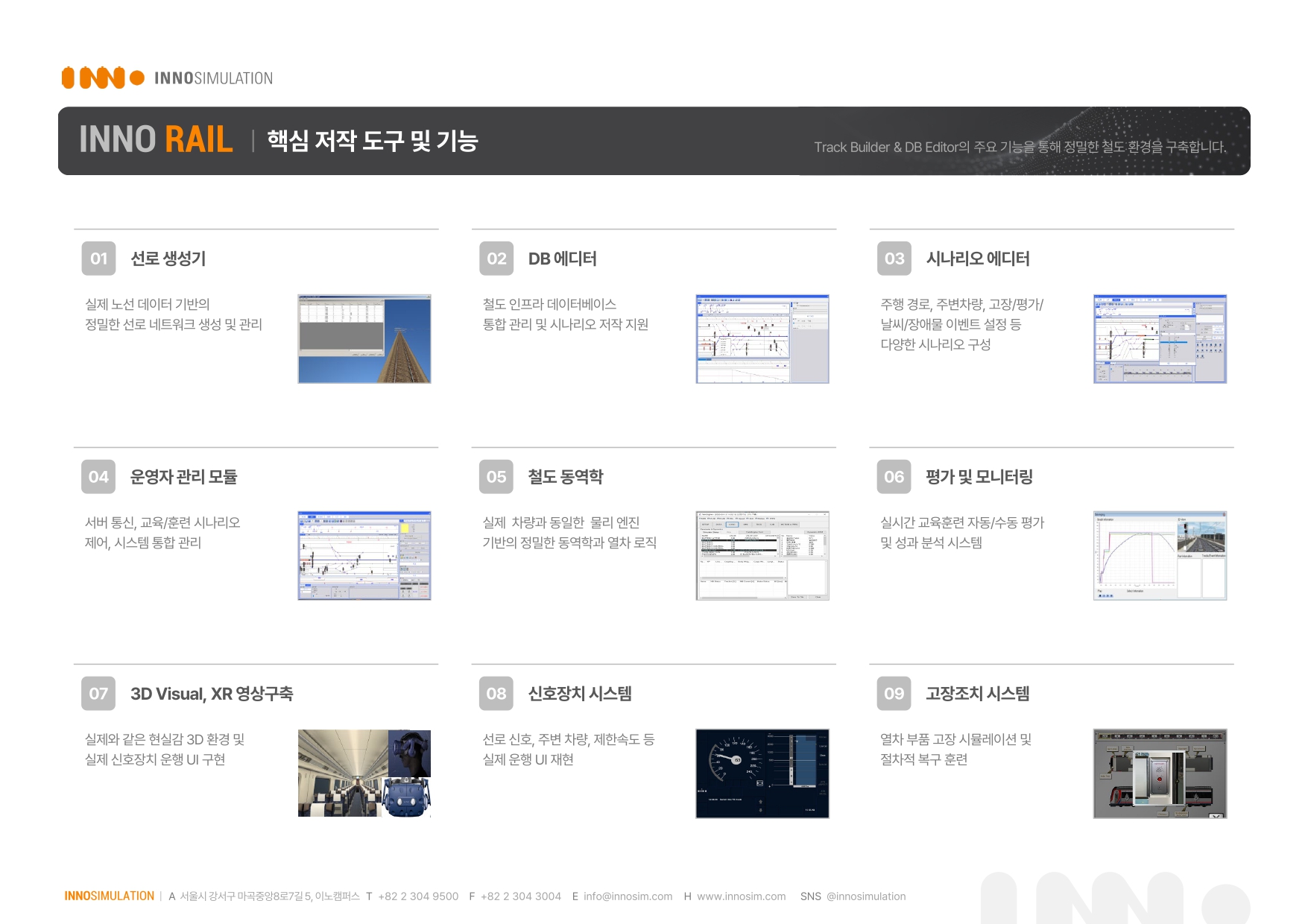The height and width of the screenshot is (924, 1308).
Task: Select the heading '신호장치 시스템'
Action: pyautogui.click(x=580, y=694)
